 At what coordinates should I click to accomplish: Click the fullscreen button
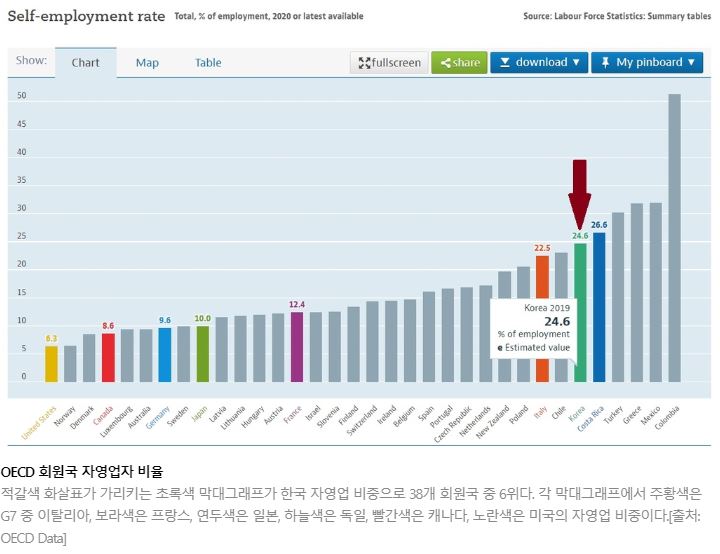pyautogui.click(x=389, y=62)
